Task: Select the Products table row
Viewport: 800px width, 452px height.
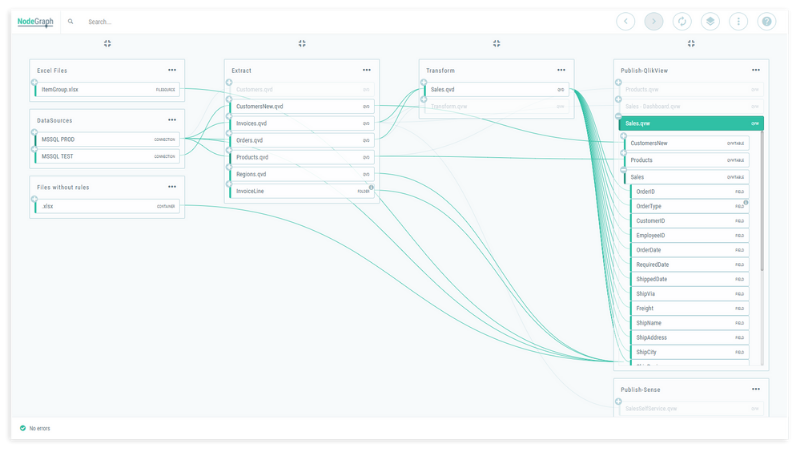Action: click(687, 160)
